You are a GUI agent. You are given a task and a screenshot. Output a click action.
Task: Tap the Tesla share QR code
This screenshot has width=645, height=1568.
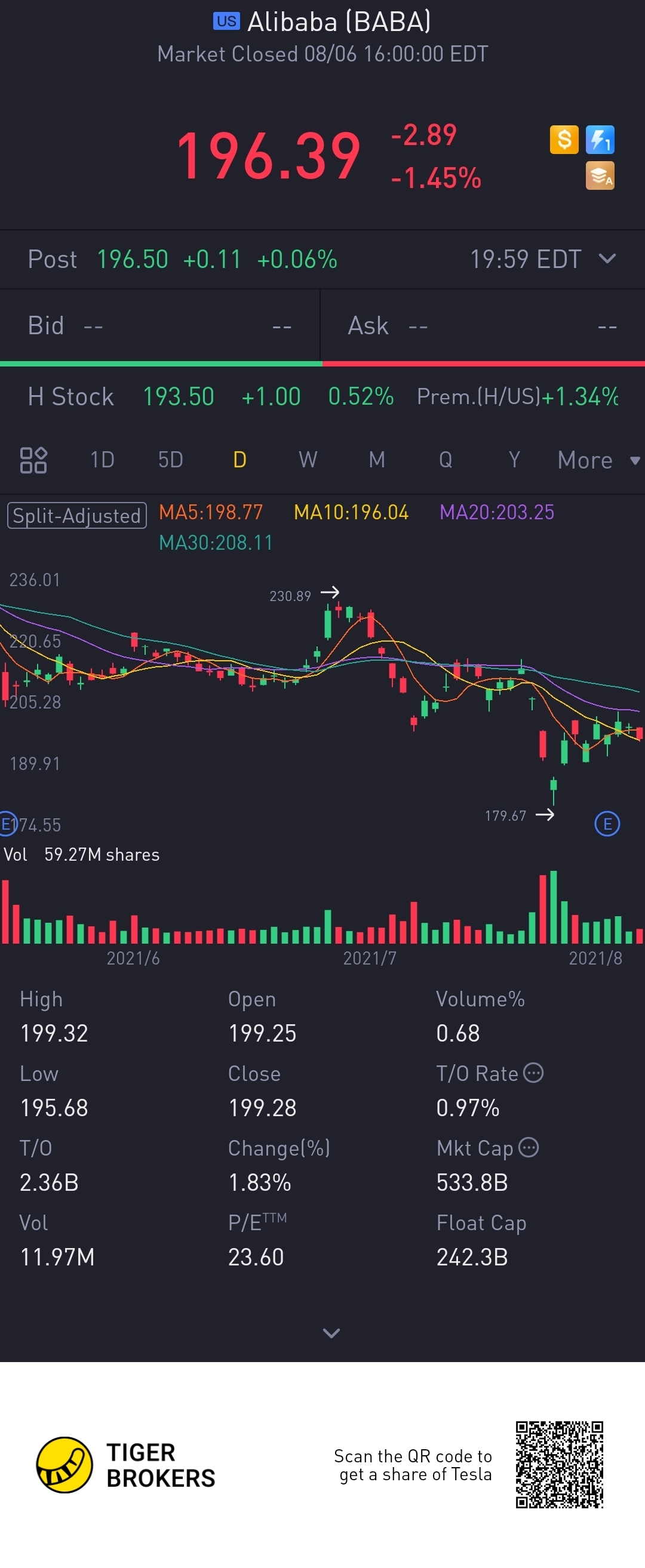[x=559, y=1465]
